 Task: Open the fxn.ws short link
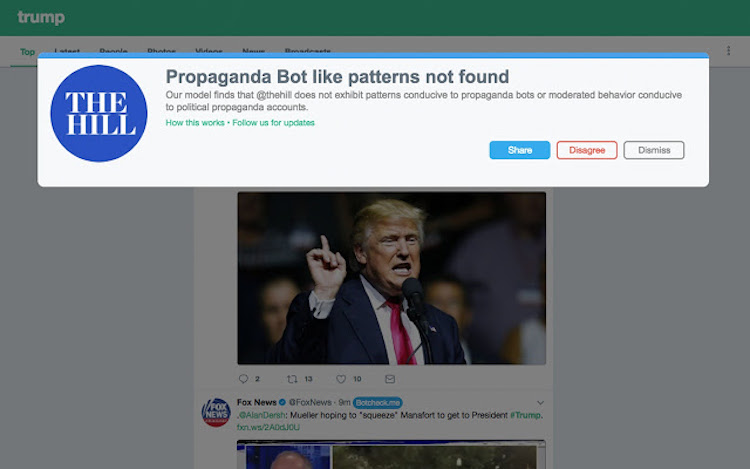tap(268, 427)
